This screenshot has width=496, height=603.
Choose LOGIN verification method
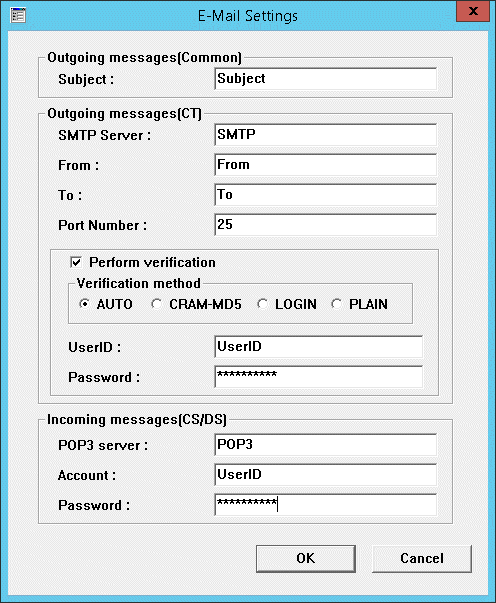coord(262,304)
